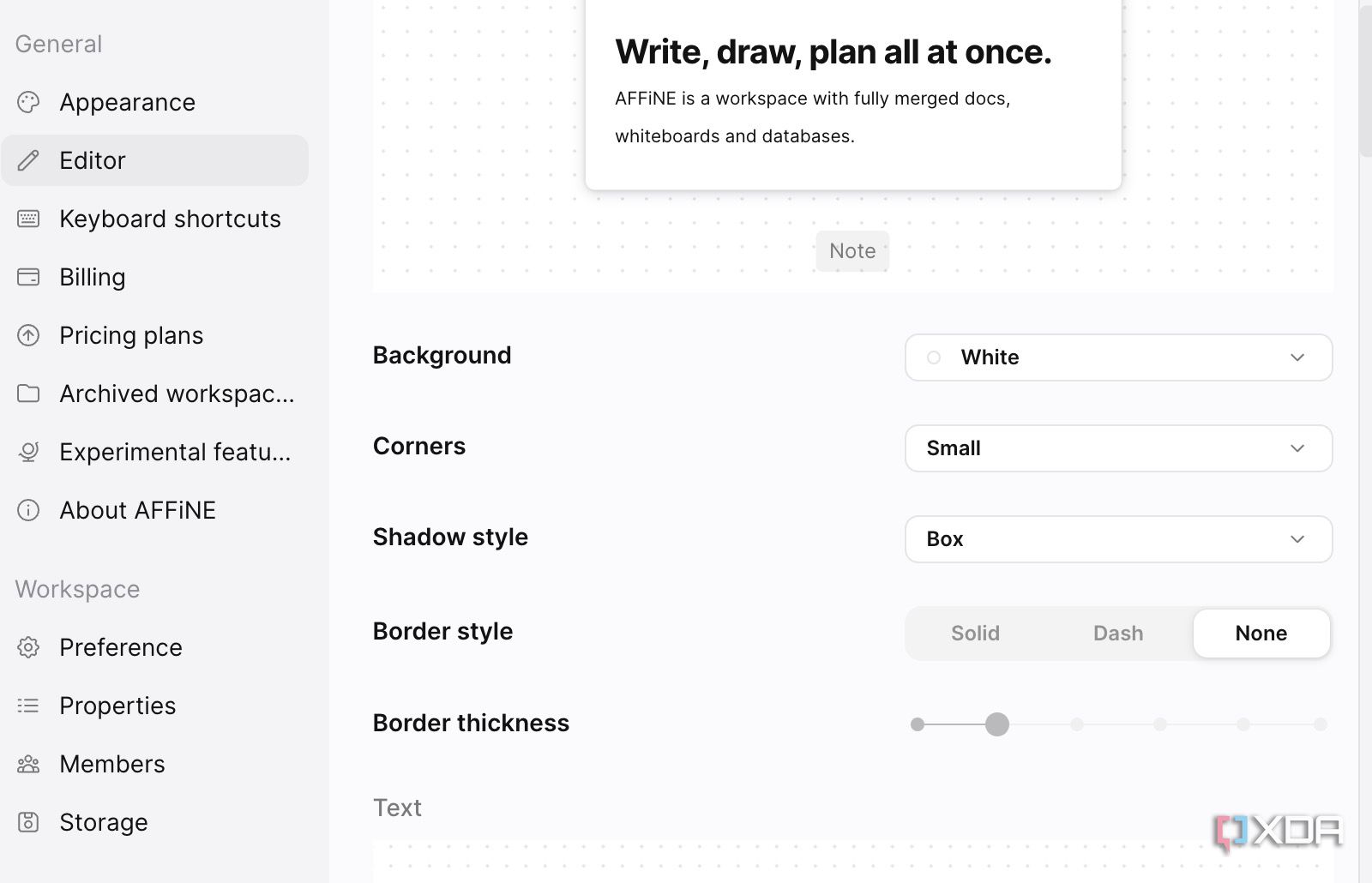Viewport: 1372px width, 883px height.
Task: Click the Border thickness slider handle
Action: (x=997, y=725)
